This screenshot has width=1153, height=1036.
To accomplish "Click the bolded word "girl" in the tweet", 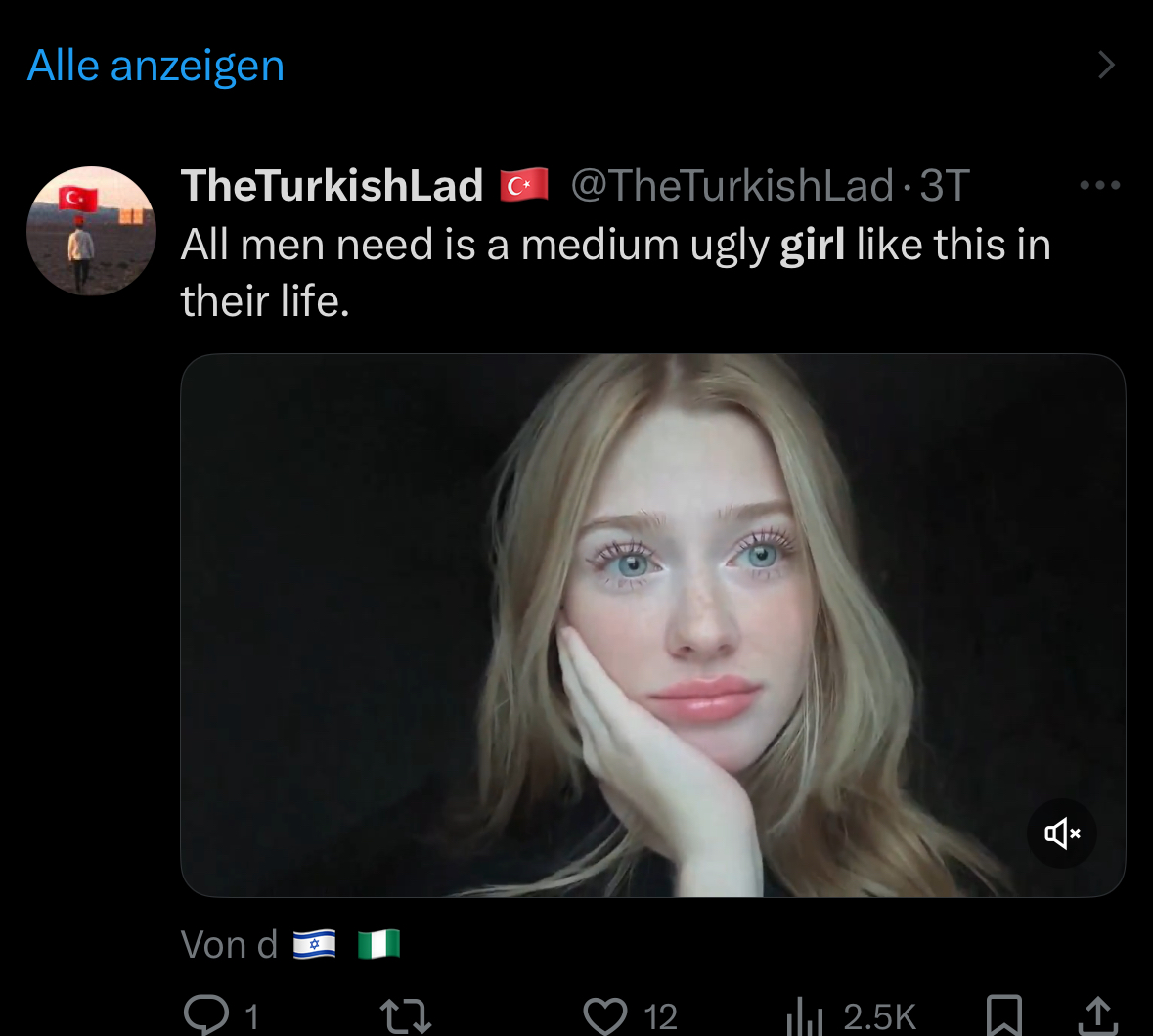I will [x=812, y=245].
